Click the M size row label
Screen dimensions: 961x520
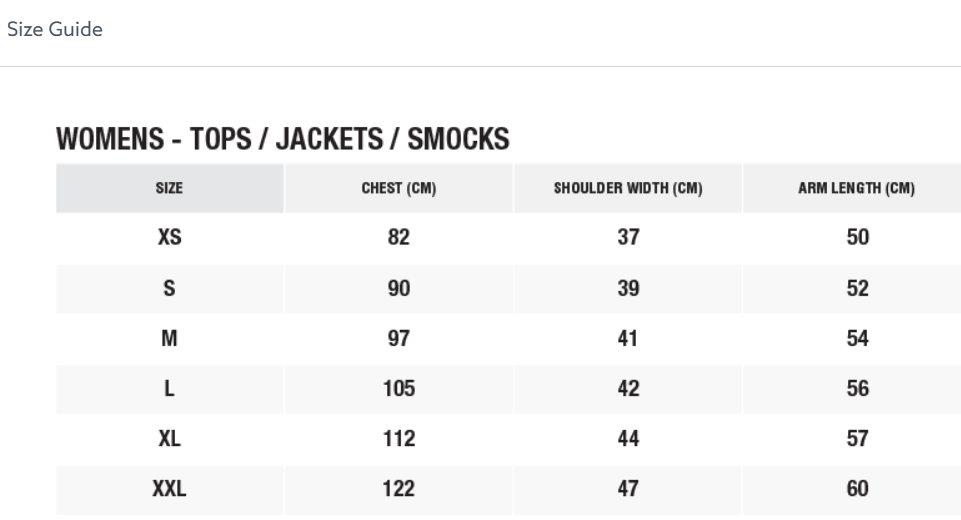(169, 338)
